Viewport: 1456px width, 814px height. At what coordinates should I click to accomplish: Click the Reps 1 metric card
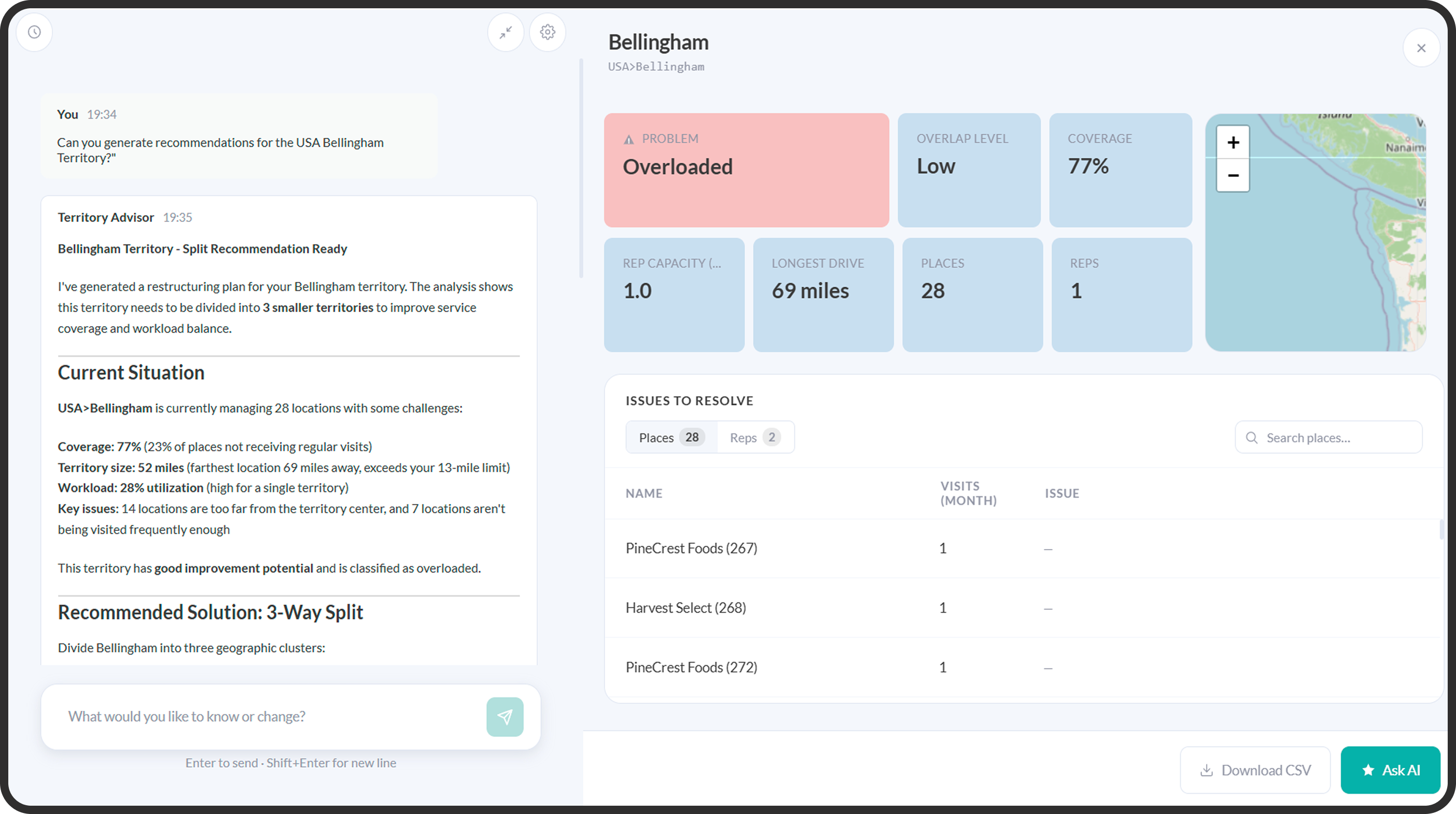1122,294
